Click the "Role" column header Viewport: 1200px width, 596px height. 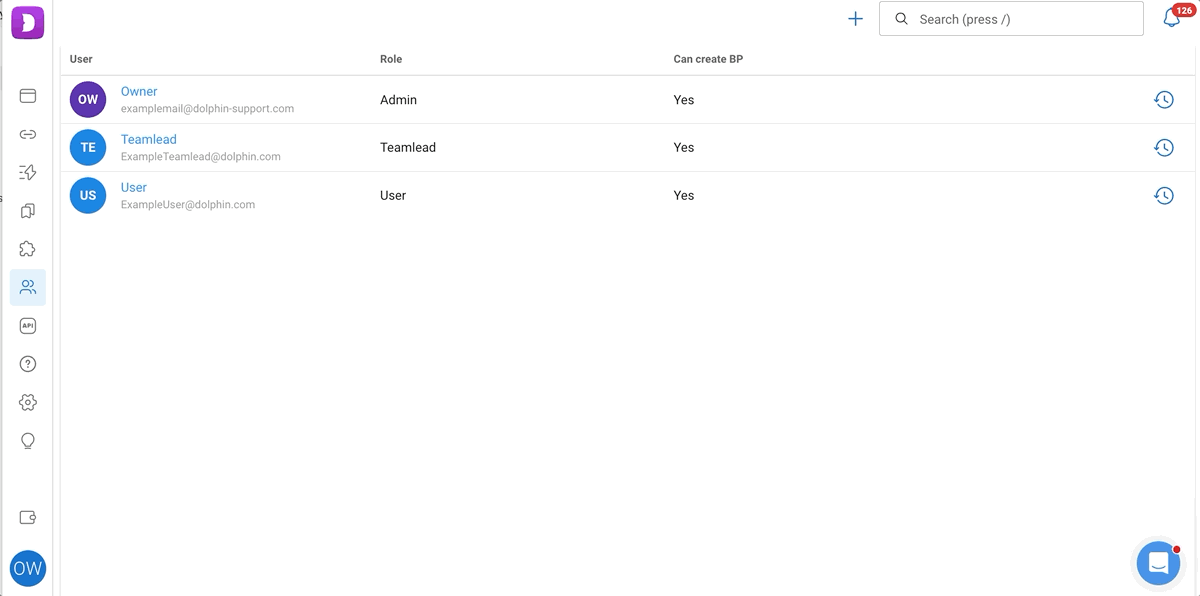[x=391, y=59]
